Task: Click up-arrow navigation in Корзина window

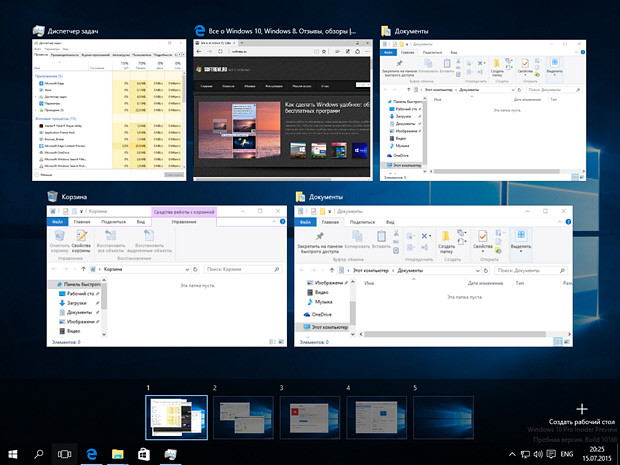Action: pos(83,269)
